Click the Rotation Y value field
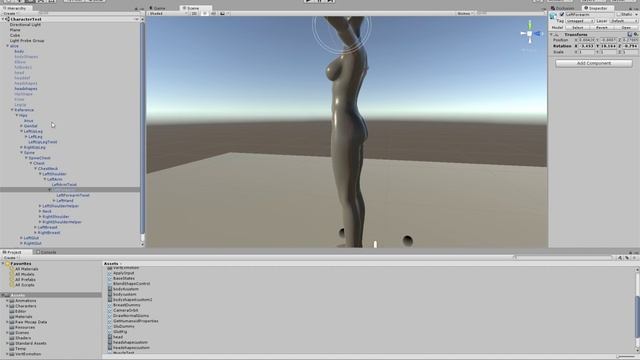The image size is (640, 360). click(608, 46)
